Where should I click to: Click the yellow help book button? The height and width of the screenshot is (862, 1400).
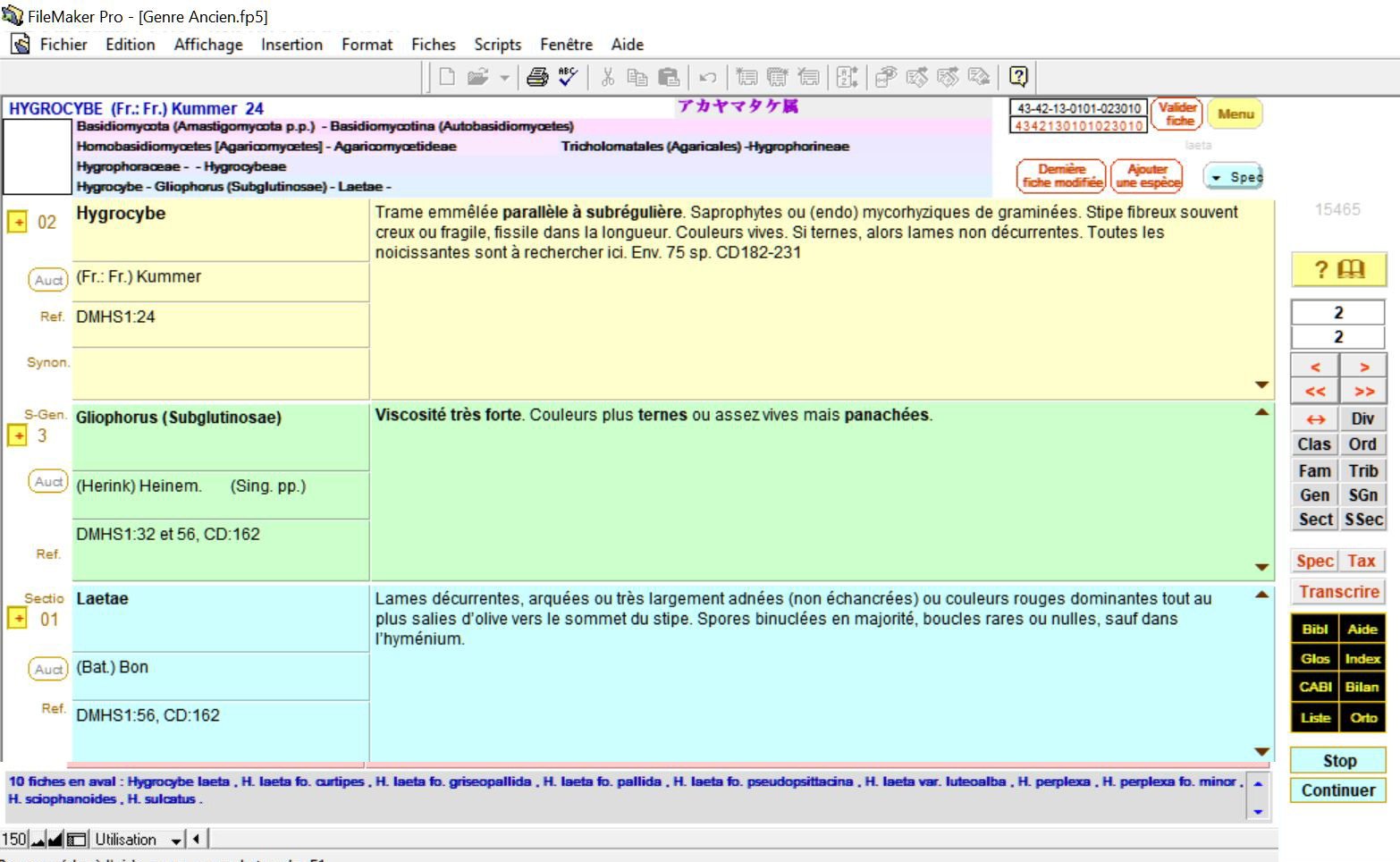1338,269
